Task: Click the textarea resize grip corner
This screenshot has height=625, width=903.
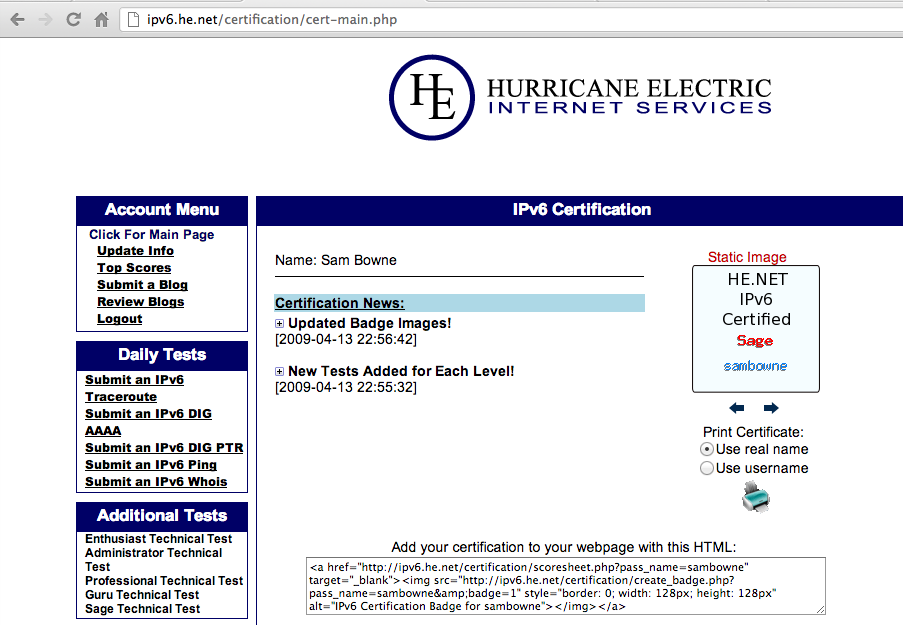Action: tap(821, 609)
